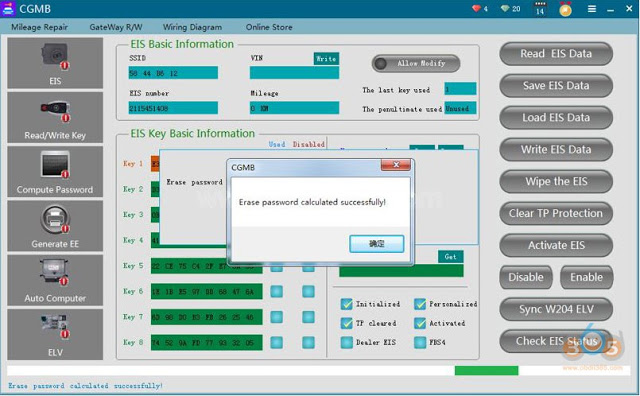Uncheck the Initialized checkbox
The height and width of the screenshot is (396, 640).
click(347, 304)
